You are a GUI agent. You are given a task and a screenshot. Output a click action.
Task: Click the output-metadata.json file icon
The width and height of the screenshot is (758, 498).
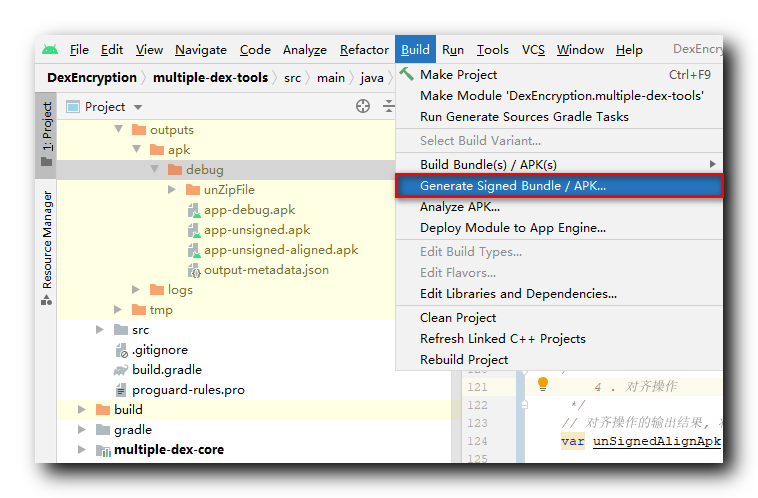[x=194, y=270]
